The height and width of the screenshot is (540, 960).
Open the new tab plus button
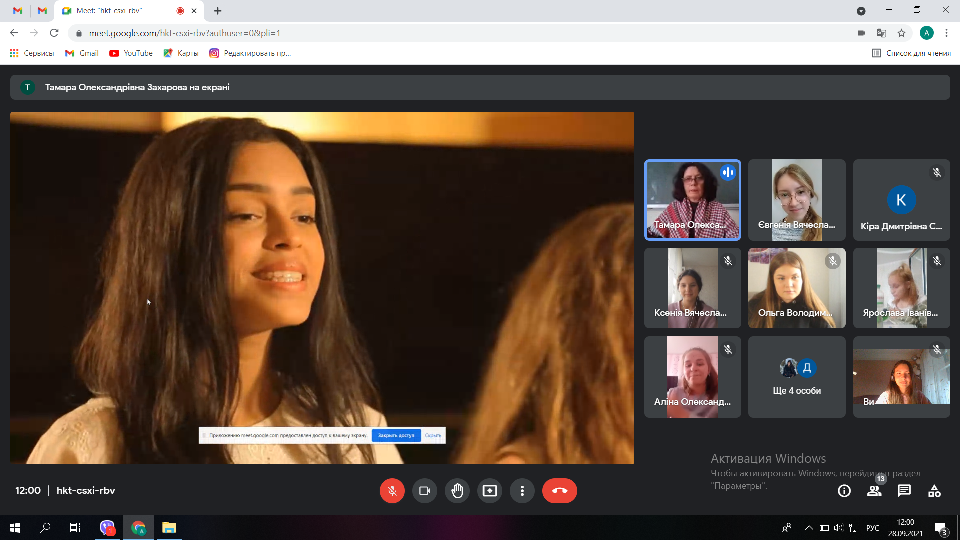pos(218,11)
